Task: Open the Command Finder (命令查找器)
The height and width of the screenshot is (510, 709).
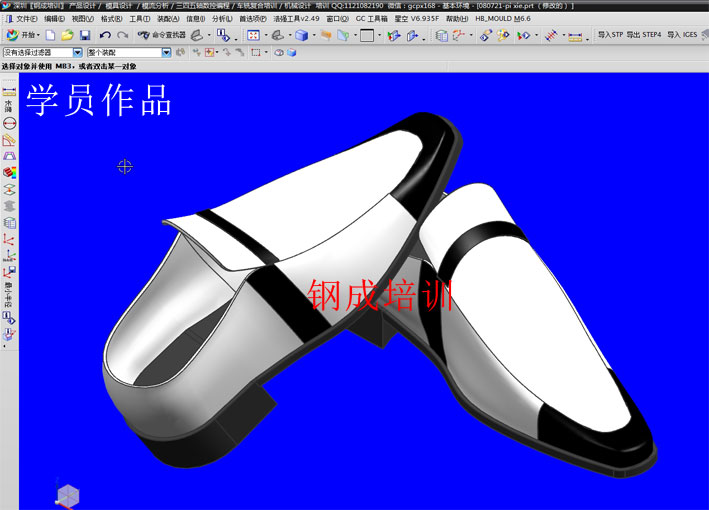Action: tap(160, 35)
